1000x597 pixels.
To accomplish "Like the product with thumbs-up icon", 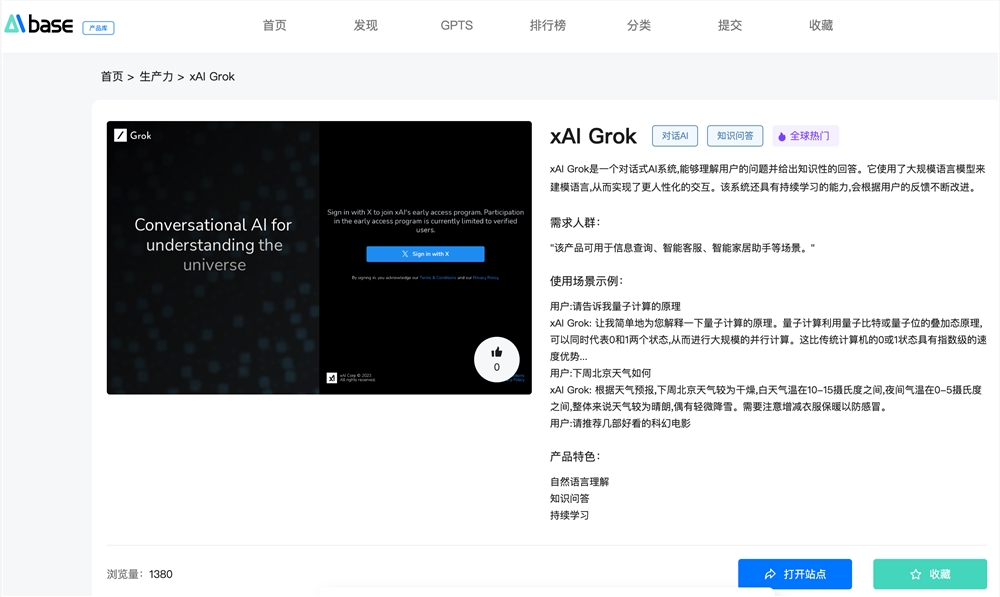I will (x=497, y=359).
